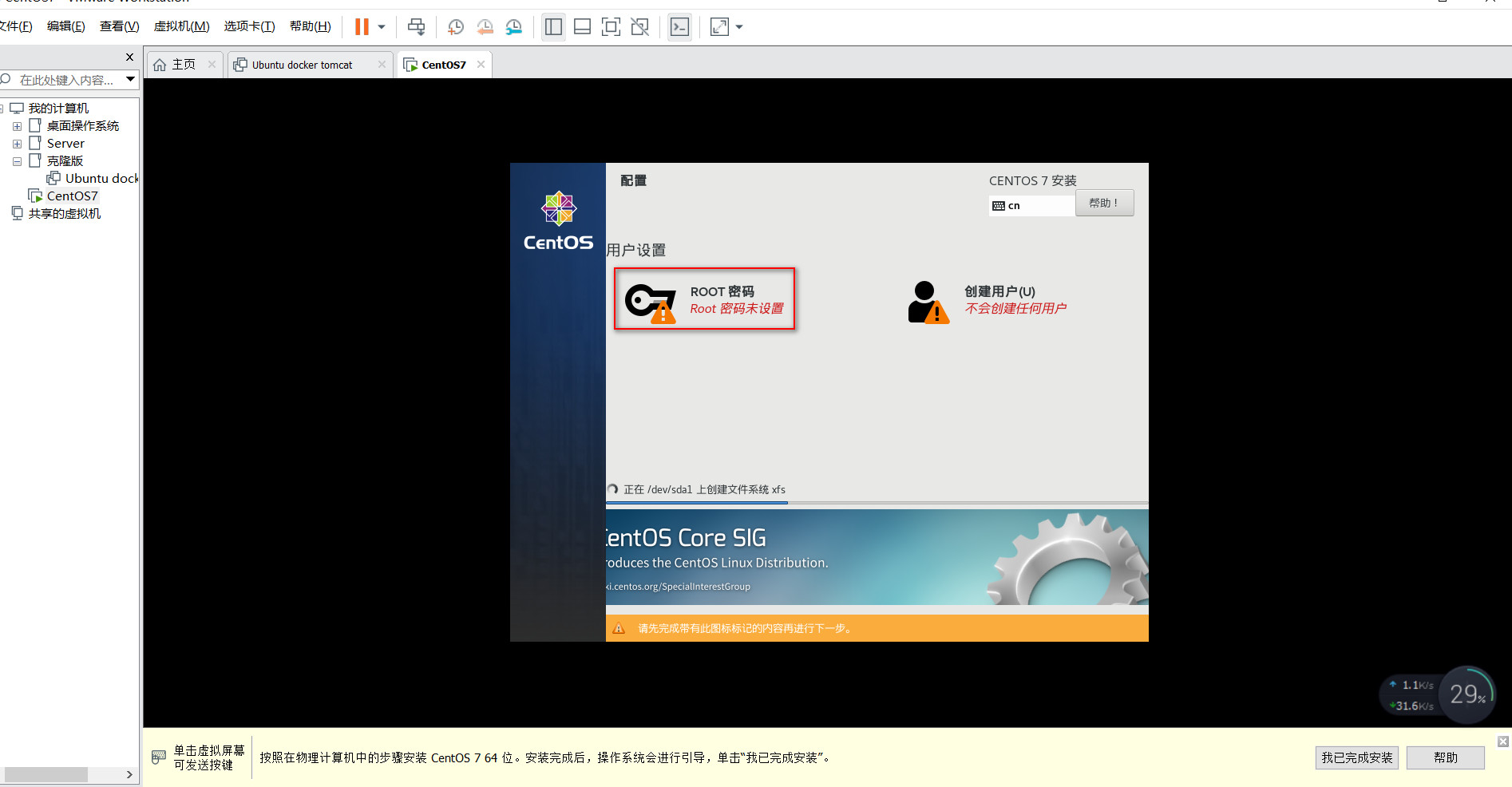Select the 桌面操作系统 tree item

coord(82,125)
